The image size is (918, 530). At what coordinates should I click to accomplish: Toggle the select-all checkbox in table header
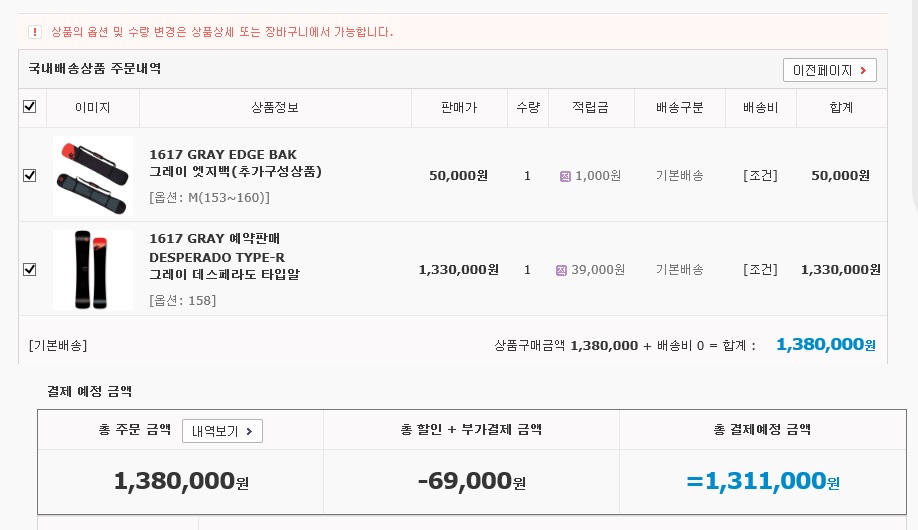[x=29, y=107]
